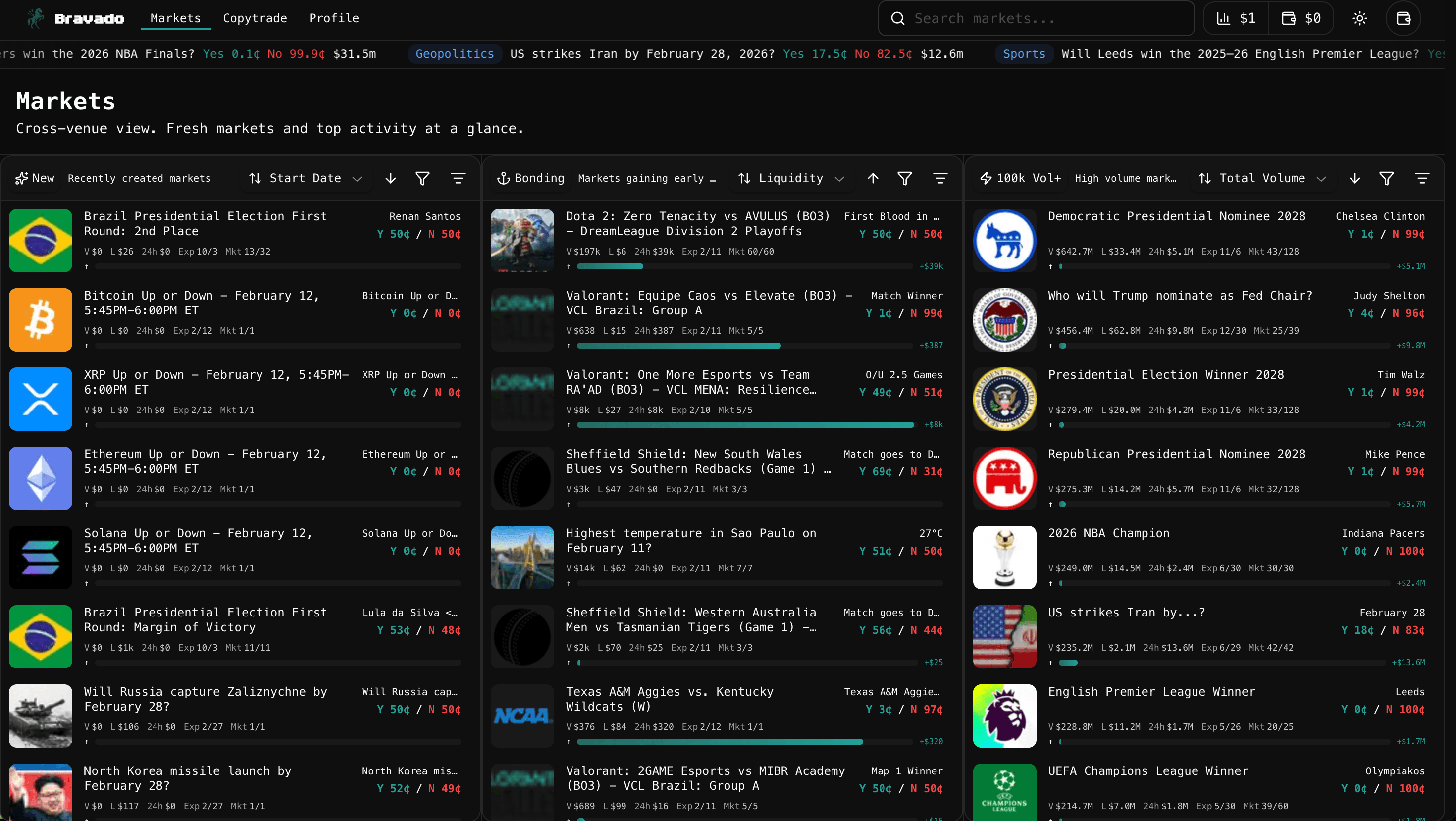Viewport: 1456px width, 821px height.
Task: Click the filter-list icon in the New column
Action: [x=459, y=178]
